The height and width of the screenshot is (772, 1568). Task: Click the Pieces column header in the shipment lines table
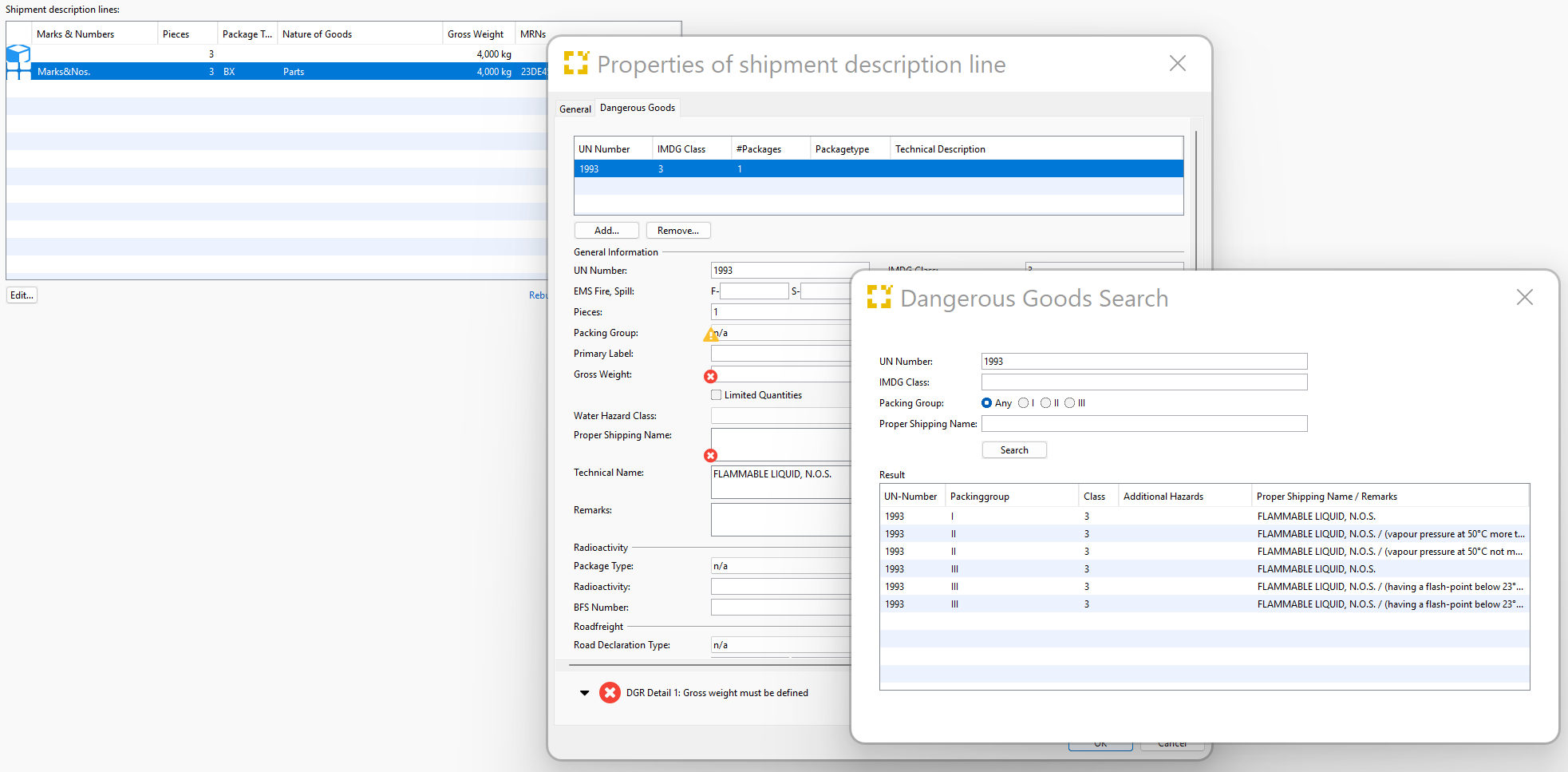tap(187, 34)
